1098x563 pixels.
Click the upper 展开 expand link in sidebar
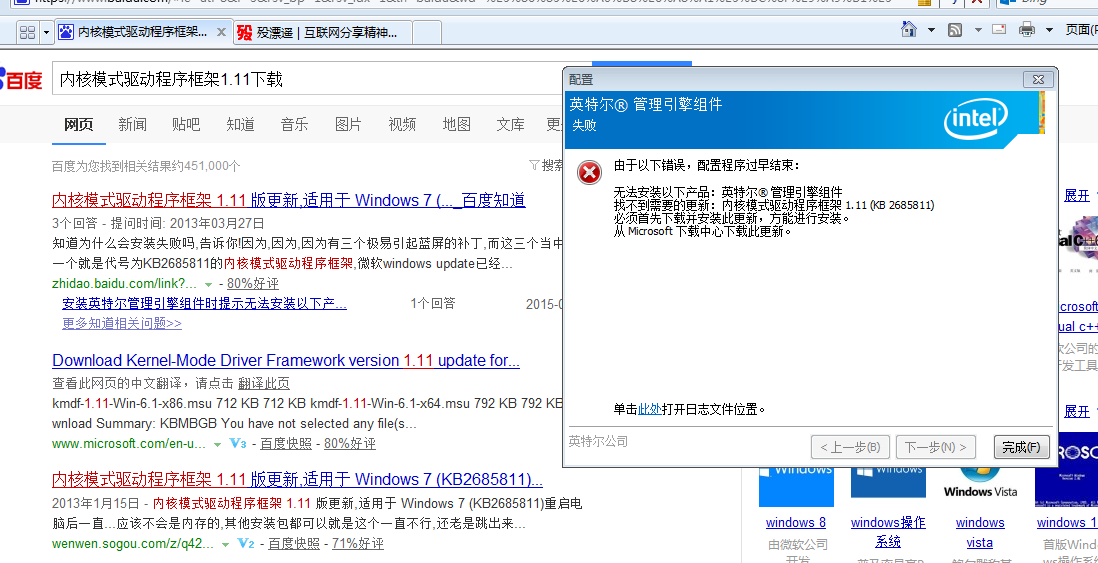click(x=1076, y=195)
